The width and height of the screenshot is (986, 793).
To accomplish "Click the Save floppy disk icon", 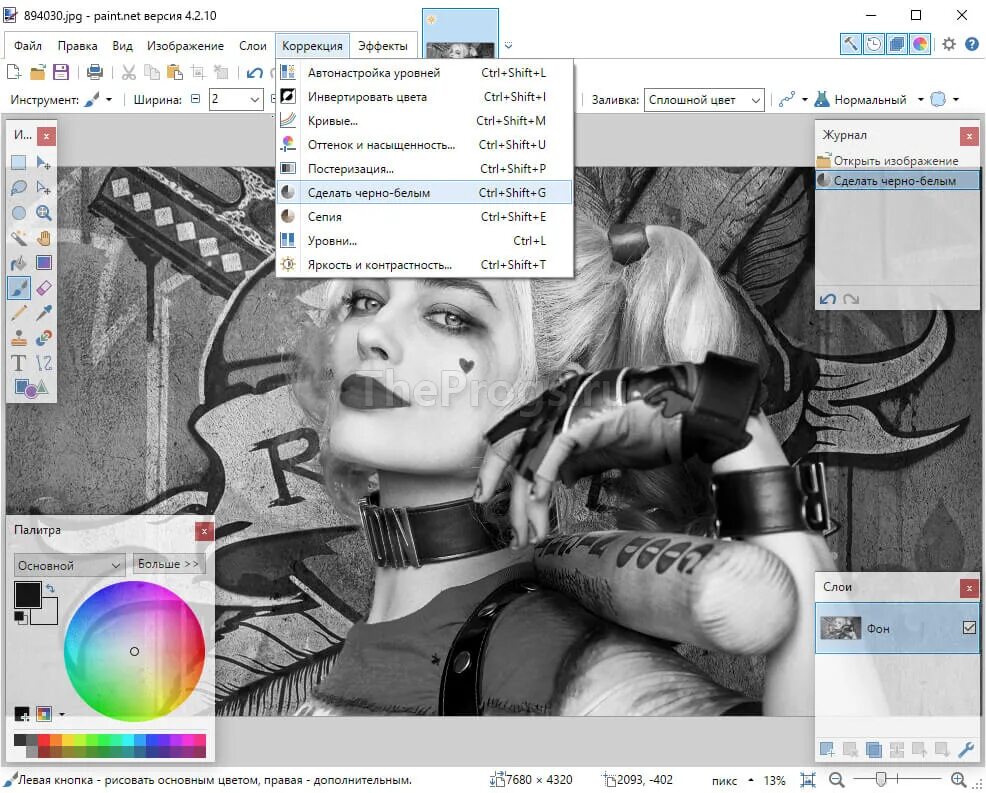I will point(60,72).
